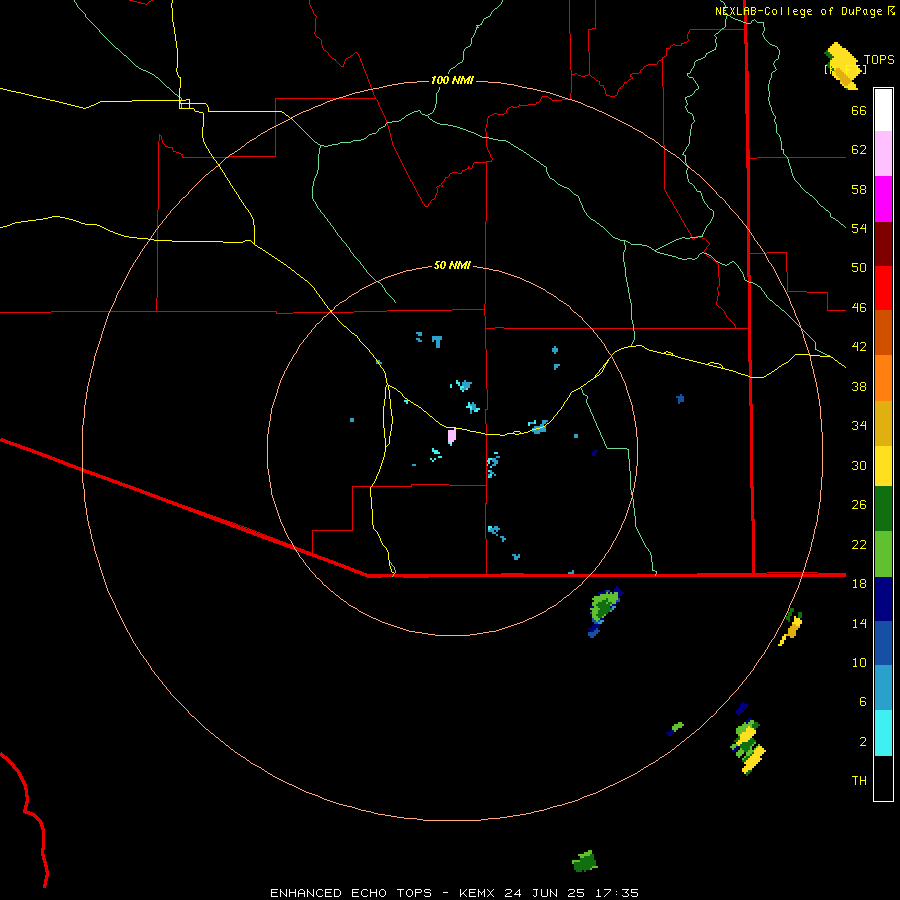The image size is (900, 900).
Task: Click the 'KEMX' station identifier
Action: coord(478,893)
